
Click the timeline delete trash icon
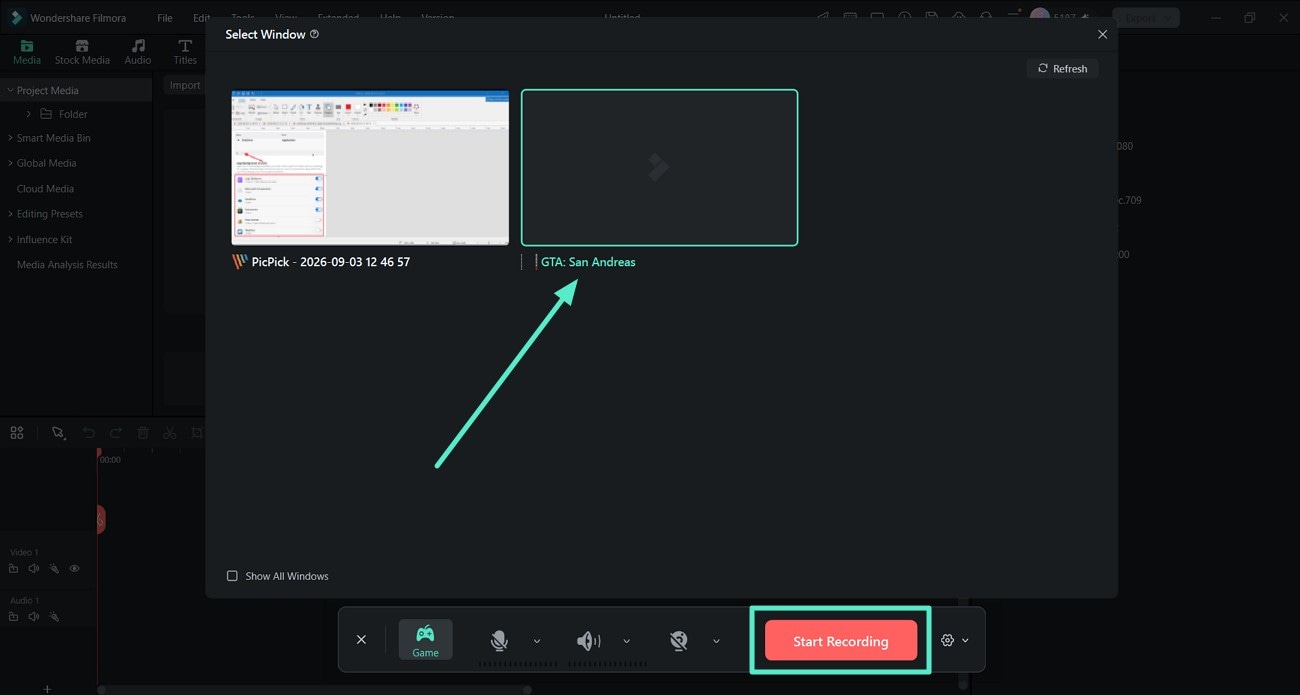(143, 433)
